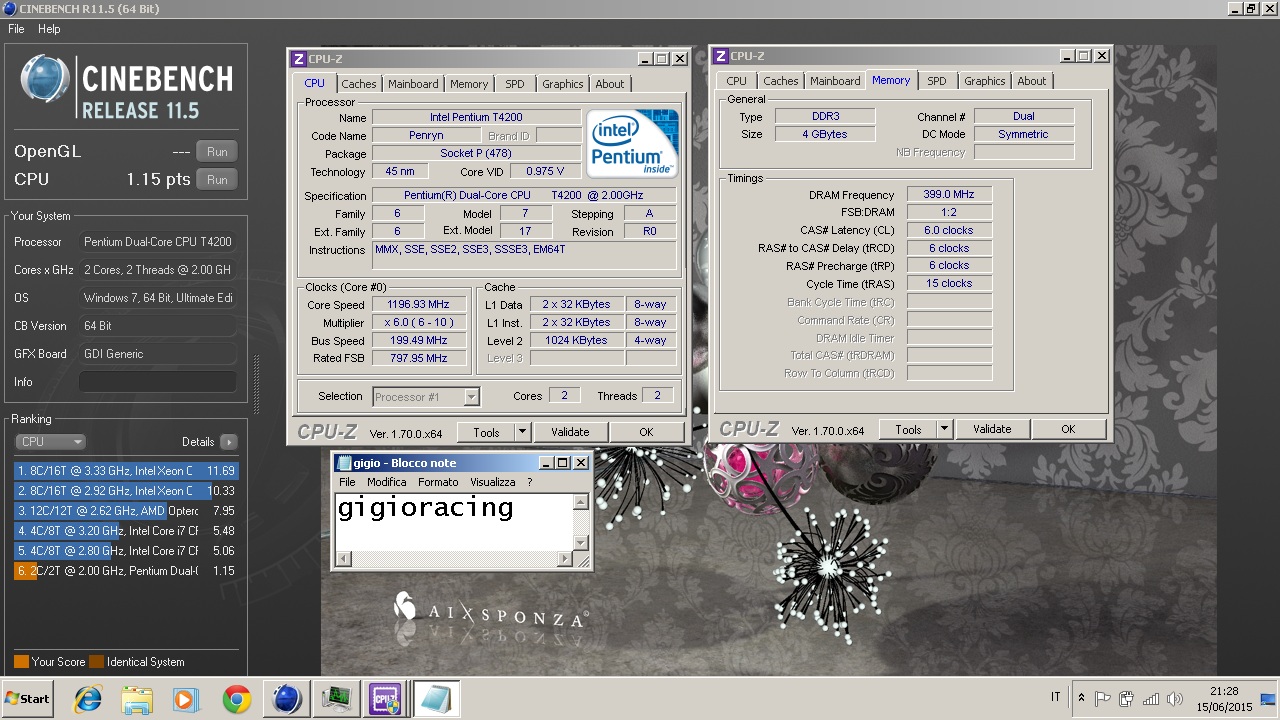
Task: Run the CPU benchmark
Action: [x=217, y=180]
